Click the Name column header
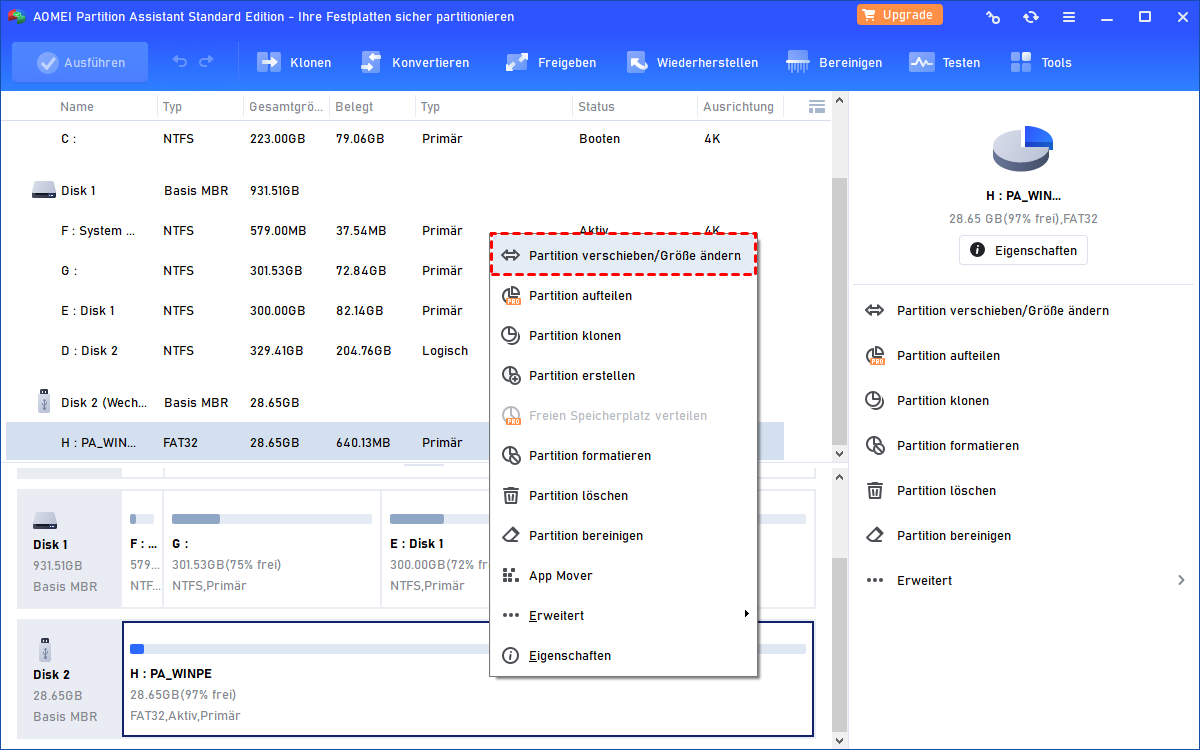This screenshot has height=750, width=1200. click(x=77, y=106)
